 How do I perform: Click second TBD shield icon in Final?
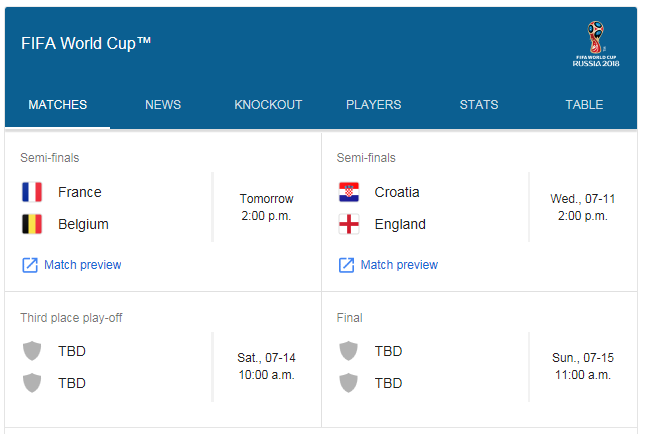pos(349,383)
